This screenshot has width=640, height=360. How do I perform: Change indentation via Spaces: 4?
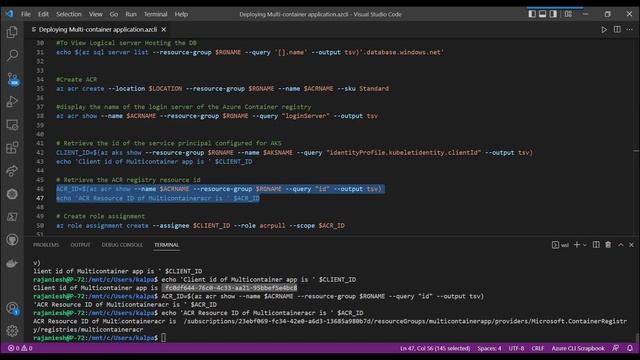[489, 348]
